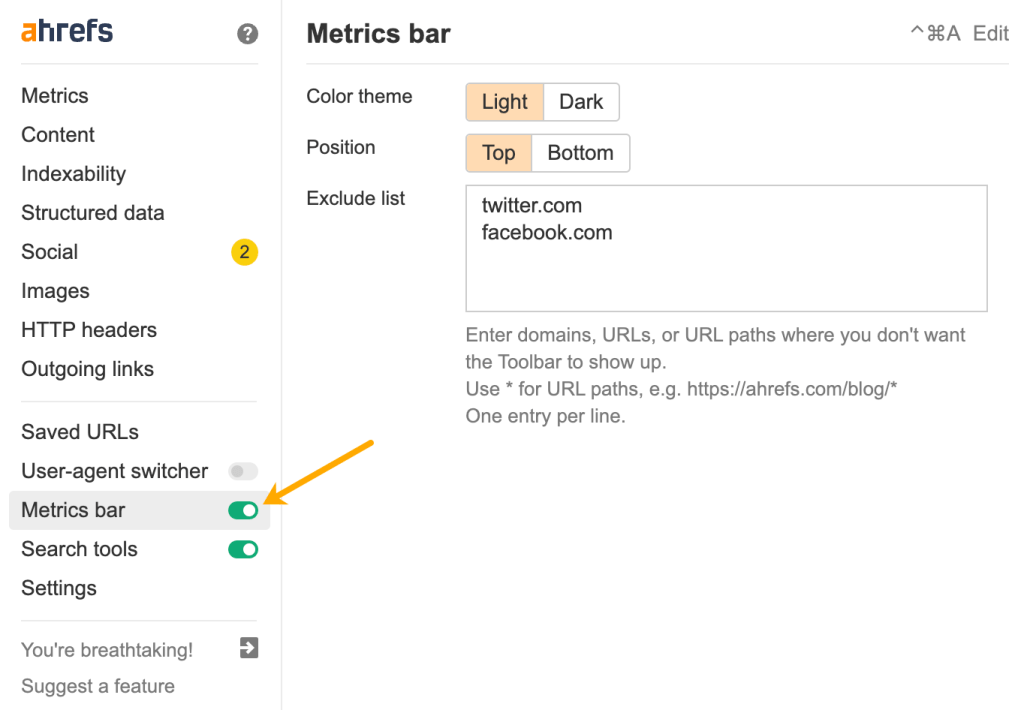Enable the User-agent switcher toggle

(243, 471)
